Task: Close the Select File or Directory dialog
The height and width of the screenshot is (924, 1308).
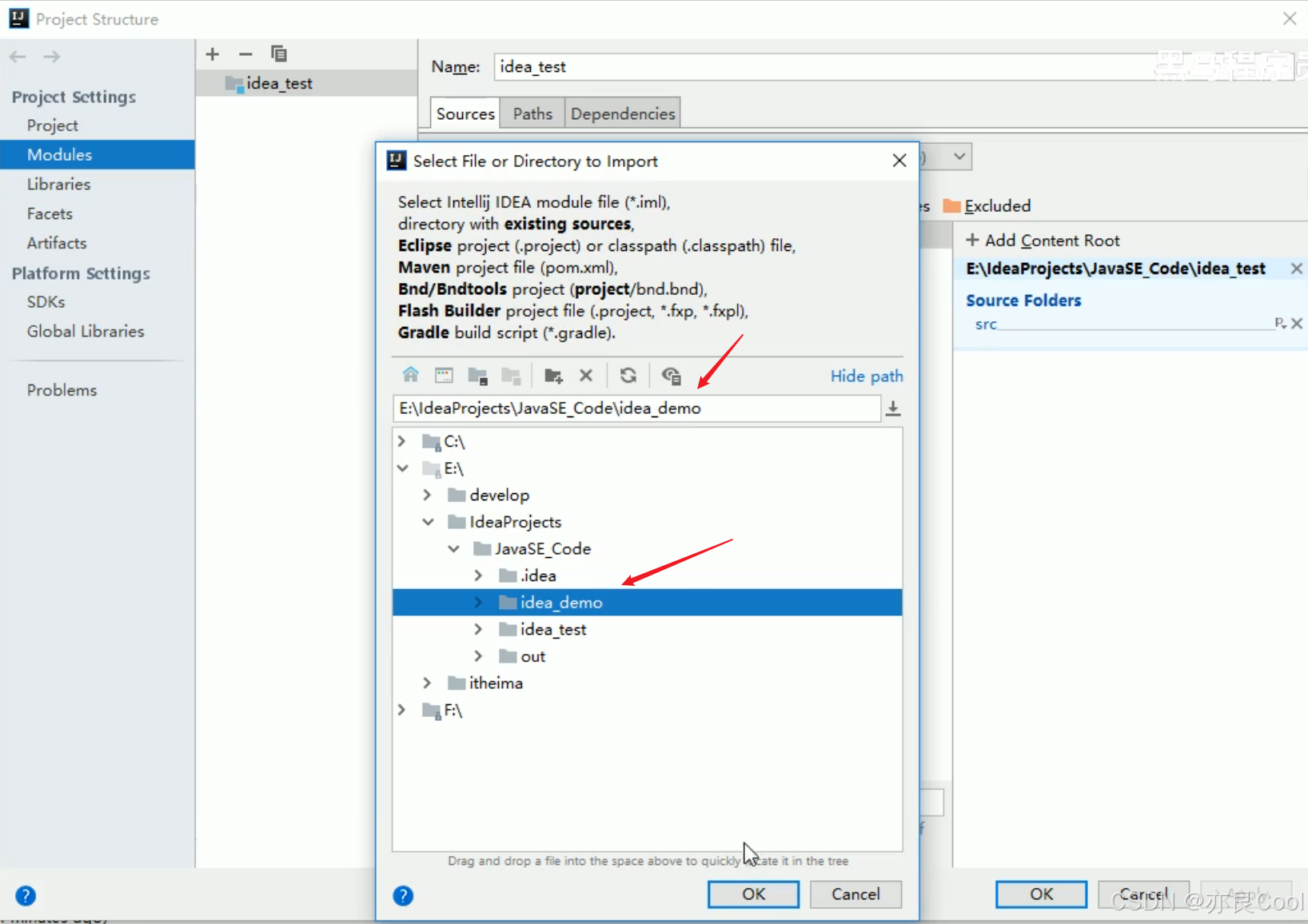Action: (x=899, y=161)
